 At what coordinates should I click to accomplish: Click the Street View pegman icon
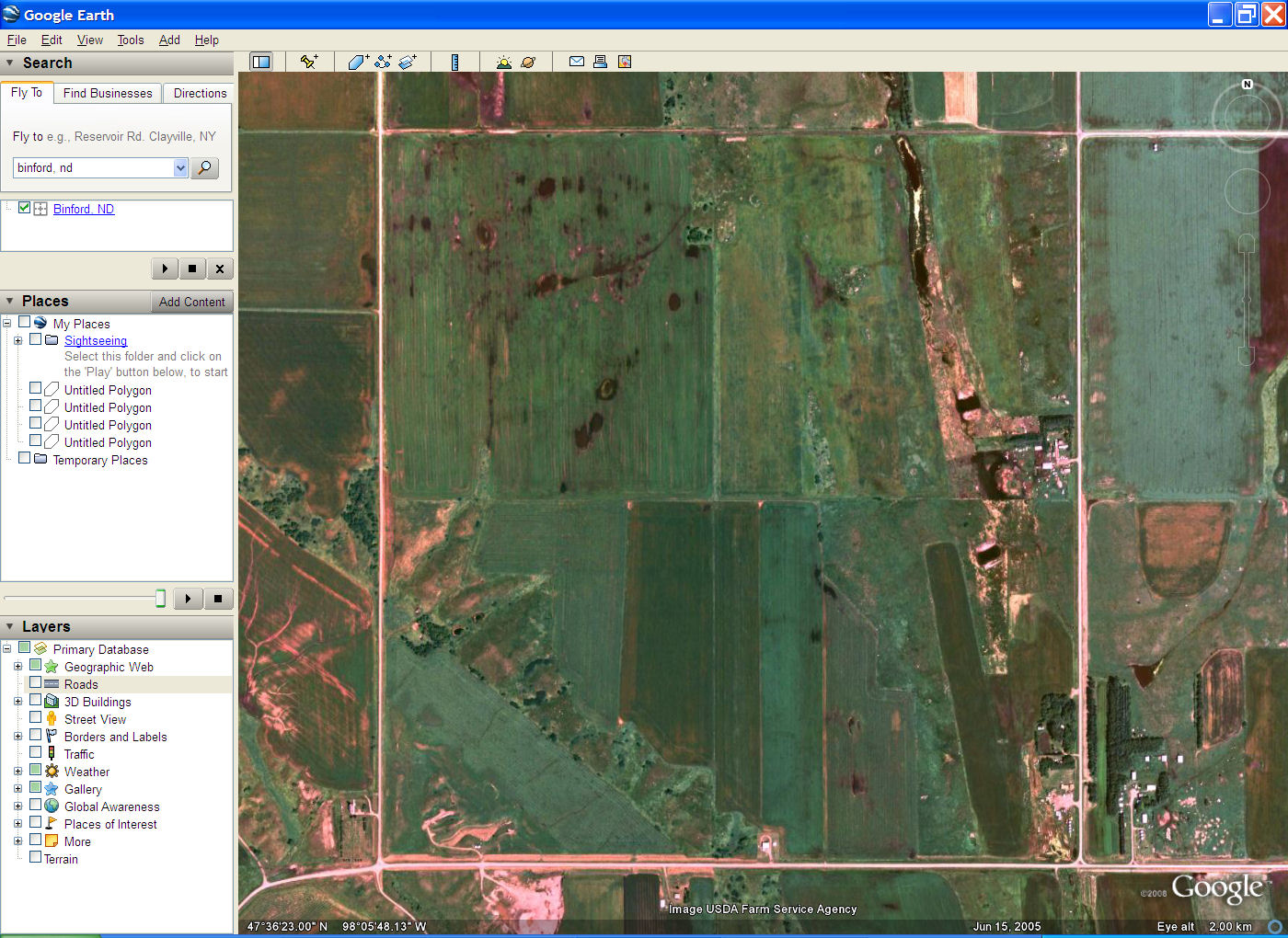(x=52, y=719)
